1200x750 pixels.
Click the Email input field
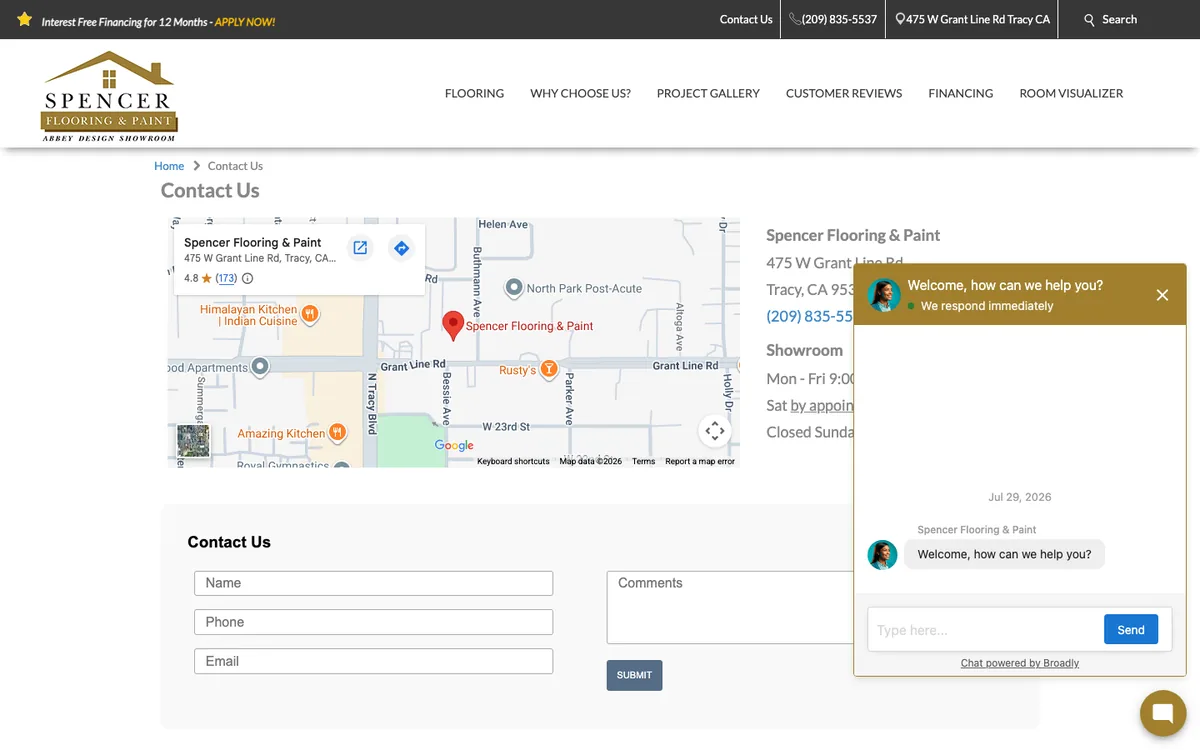pyautogui.click(x=373, y=661)
